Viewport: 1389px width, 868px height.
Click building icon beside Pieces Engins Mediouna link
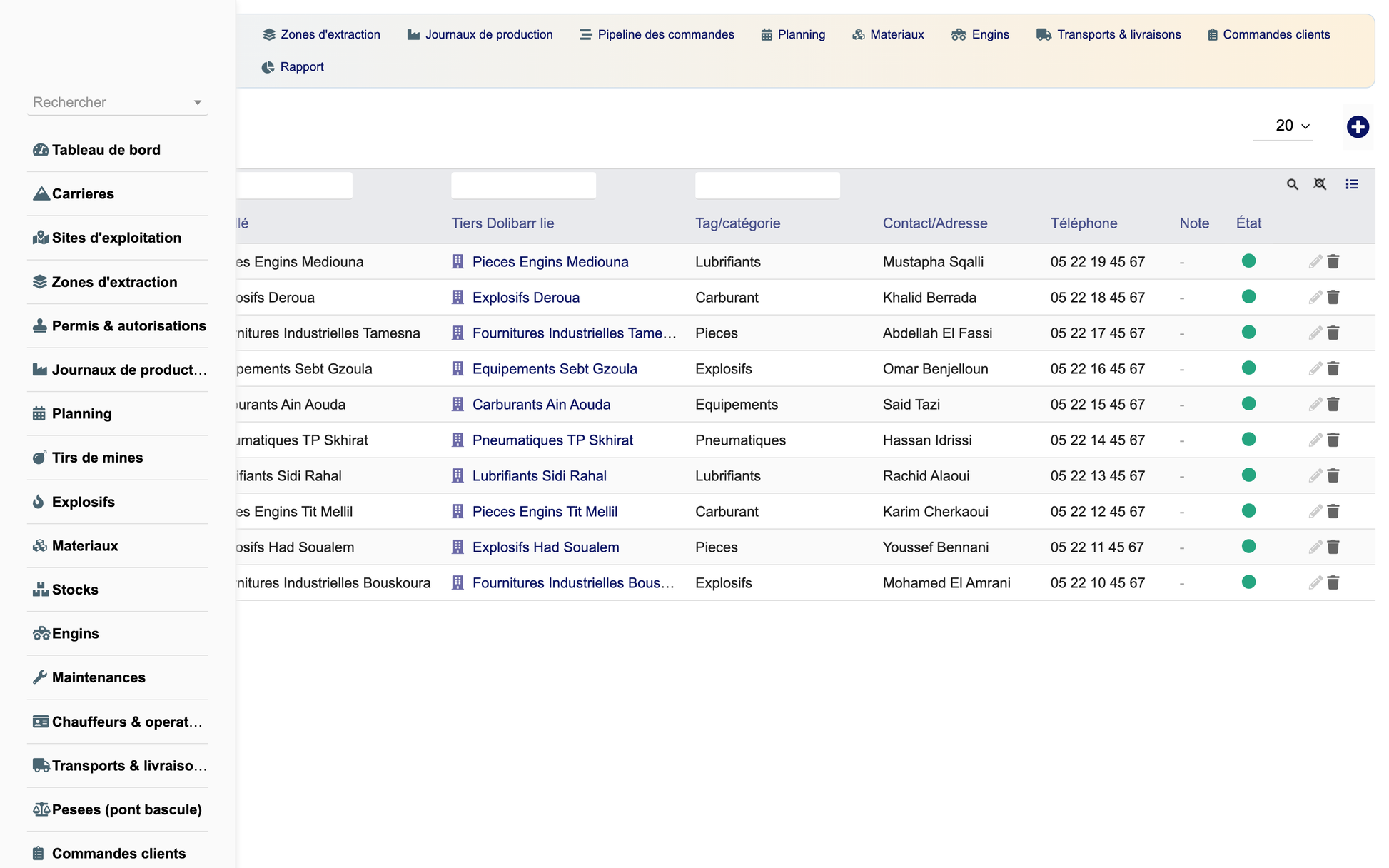point(458,262)
